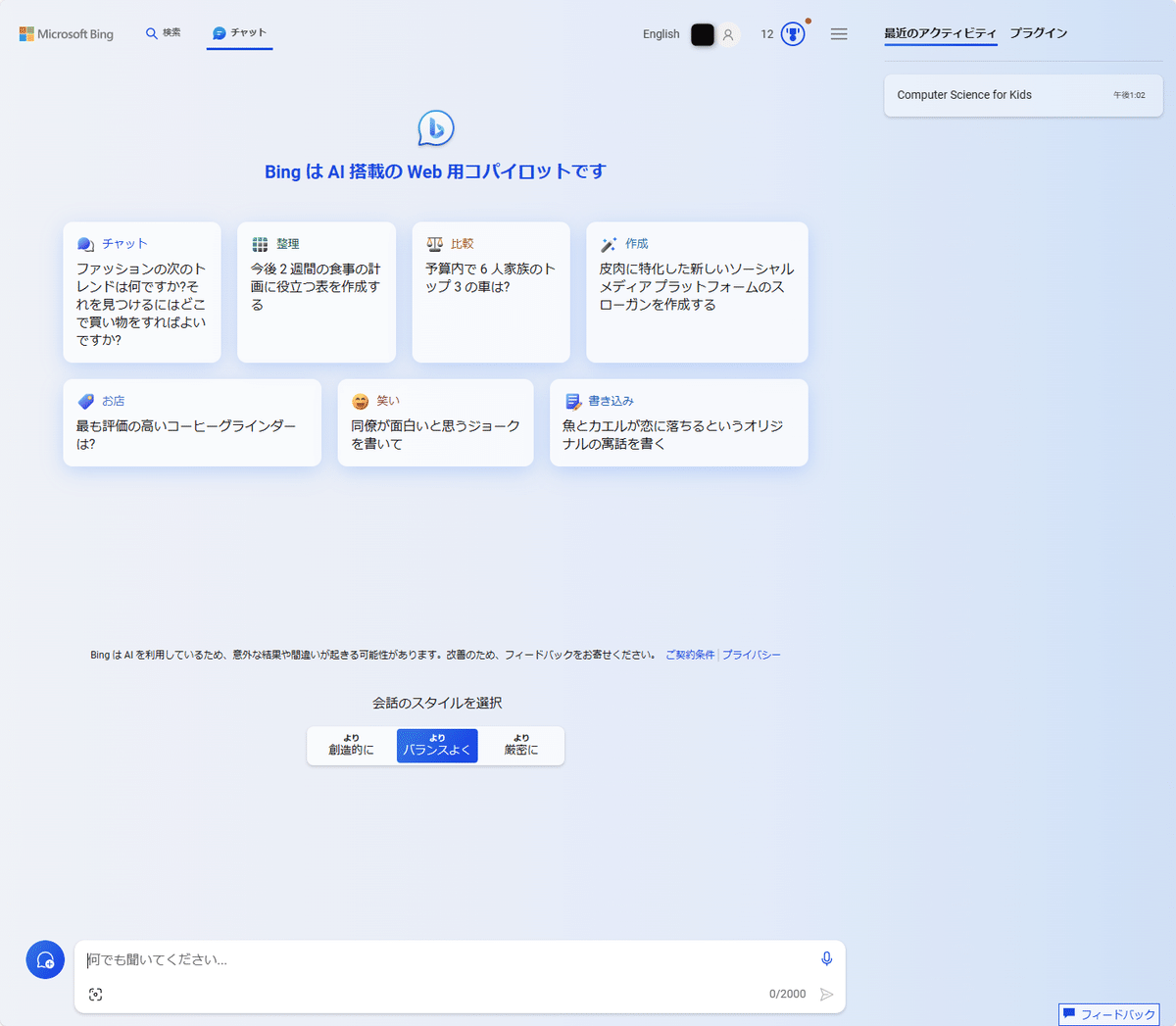Click the rewards points count 12

[x=767, y=34]
